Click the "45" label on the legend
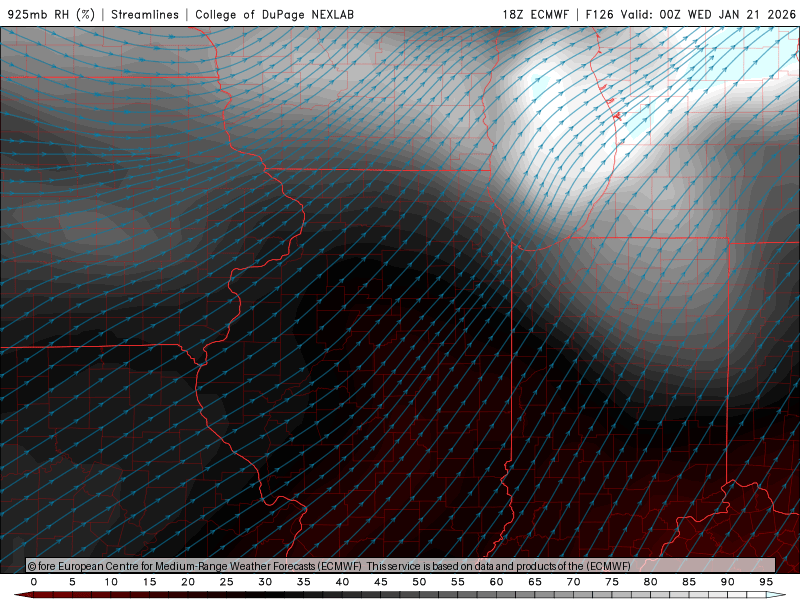 coord(381,582)
